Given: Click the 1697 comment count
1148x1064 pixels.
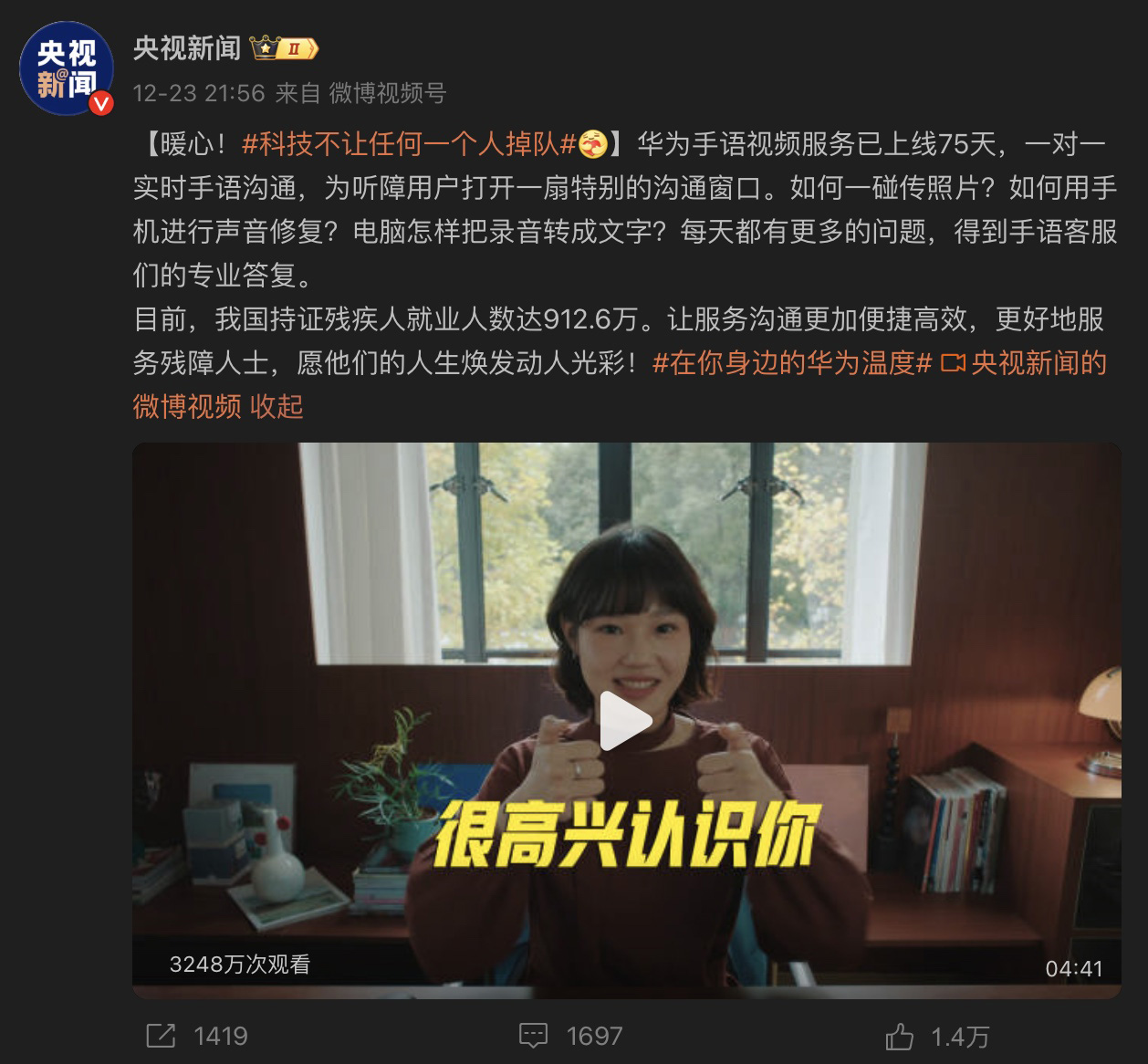Looking at the screenshot, I should point(594,1036).
